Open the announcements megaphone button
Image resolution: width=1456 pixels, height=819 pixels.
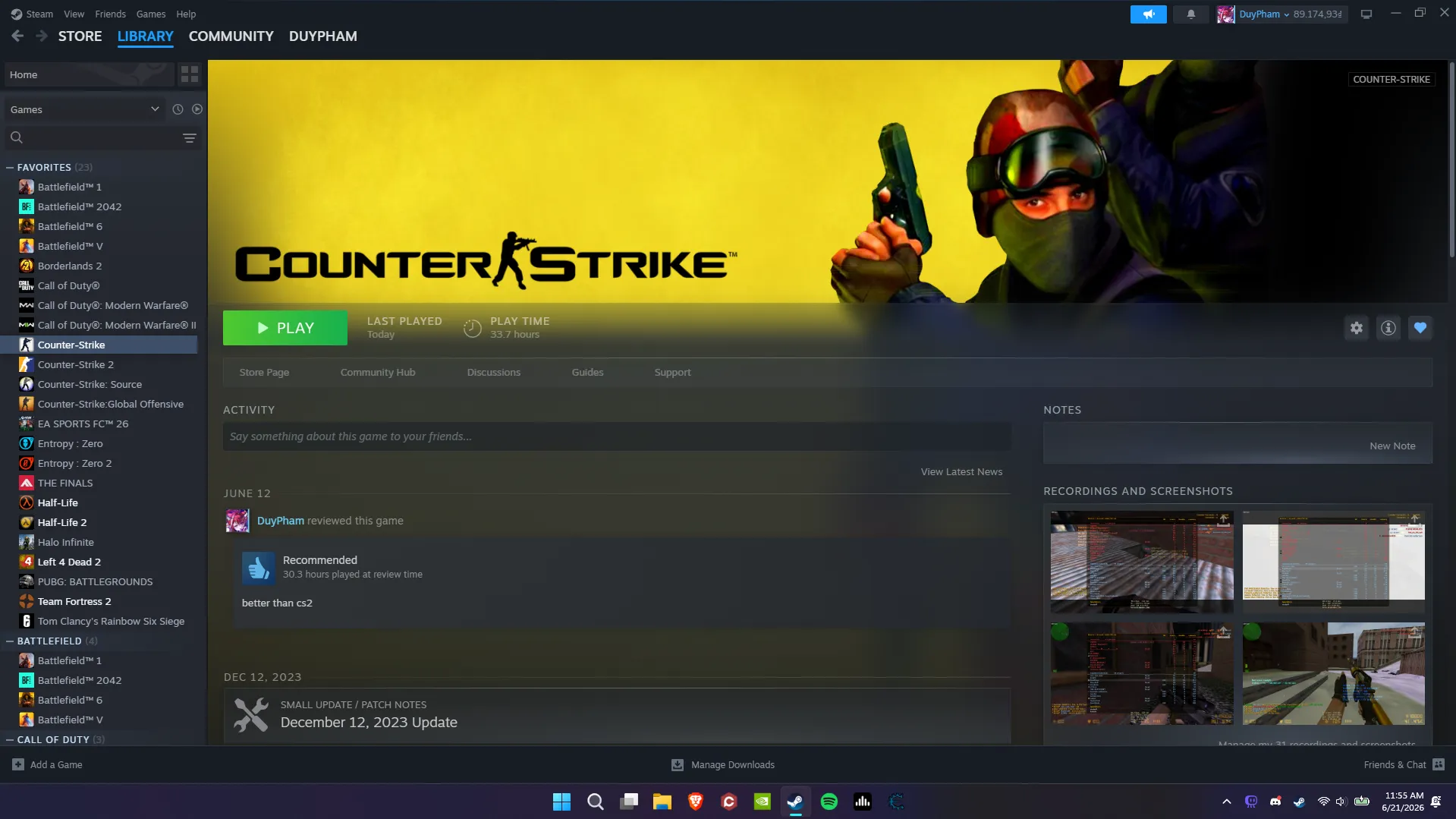(1148, 14)
